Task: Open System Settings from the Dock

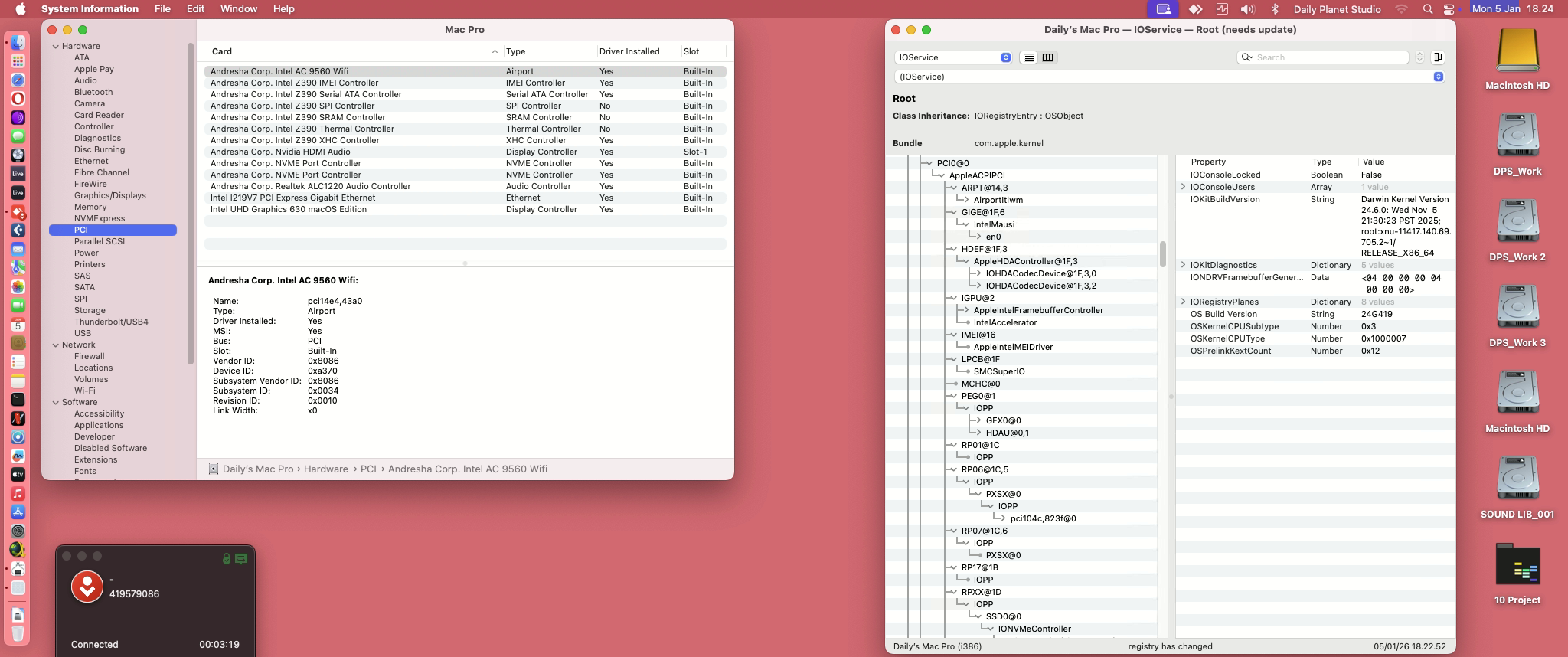Action: click(18, 531)
